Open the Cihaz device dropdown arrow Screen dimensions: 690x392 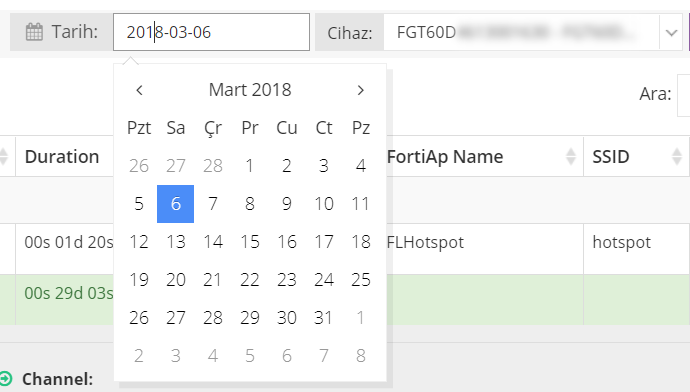tap(671, 33)
